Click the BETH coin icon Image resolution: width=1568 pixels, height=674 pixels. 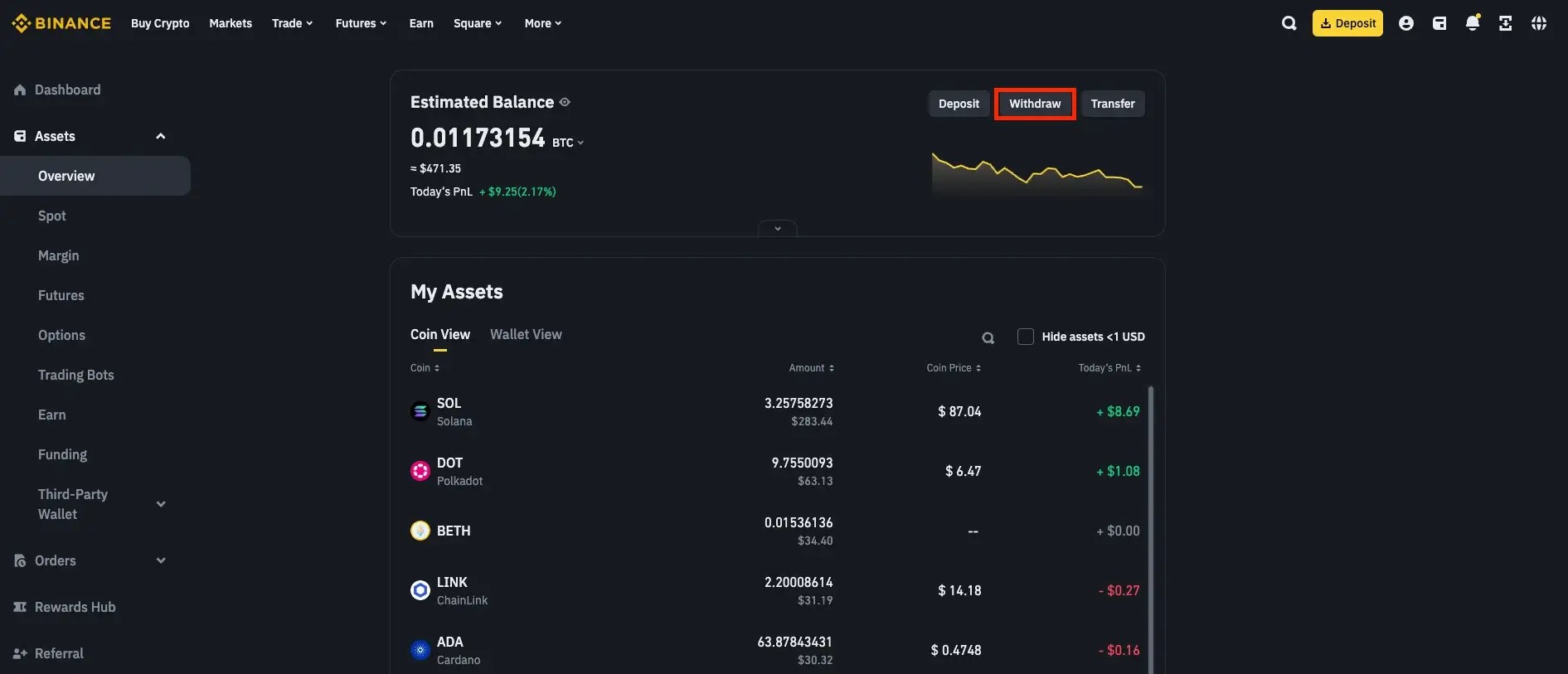pyautogui.click(x=420, y=531)
